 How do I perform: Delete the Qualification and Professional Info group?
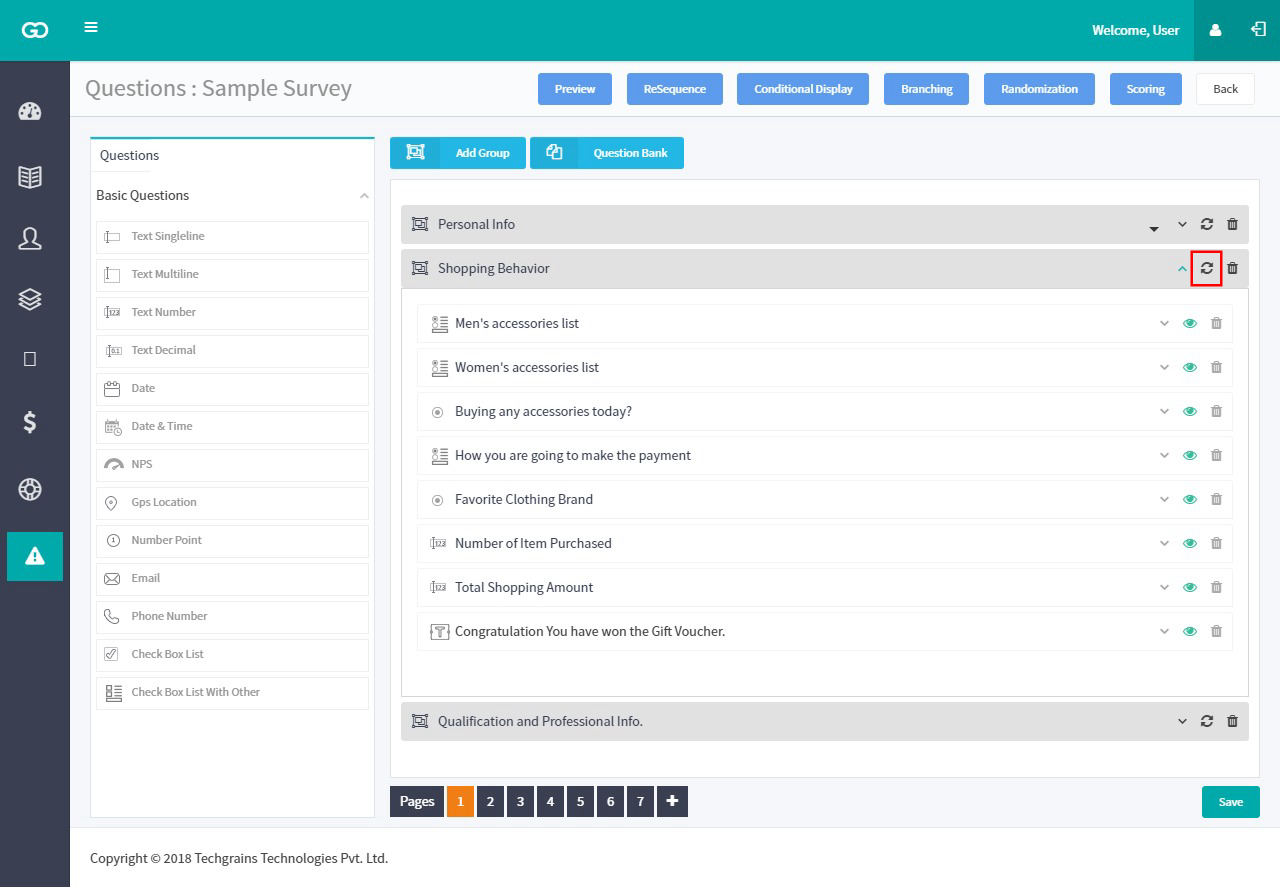click(1232, 721)
